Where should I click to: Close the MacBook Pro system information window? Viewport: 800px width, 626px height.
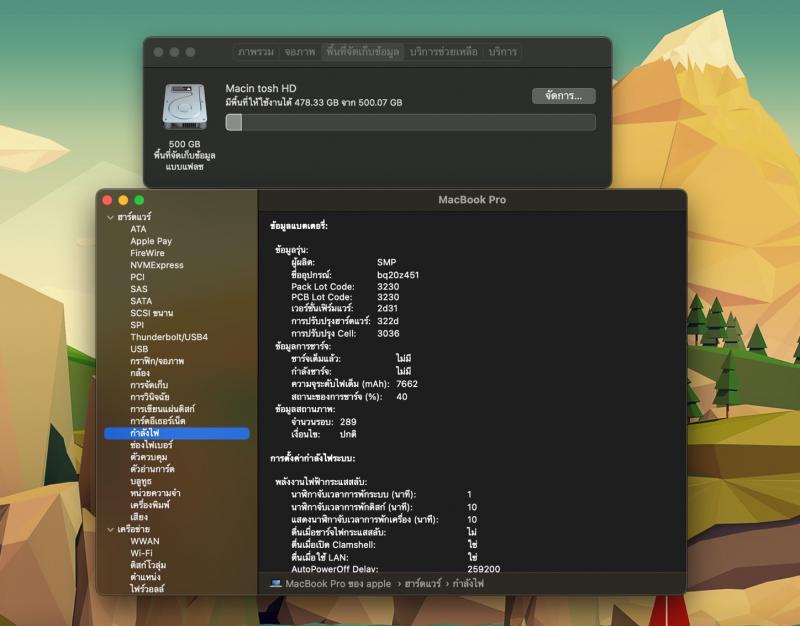click(x=107, y=201)
